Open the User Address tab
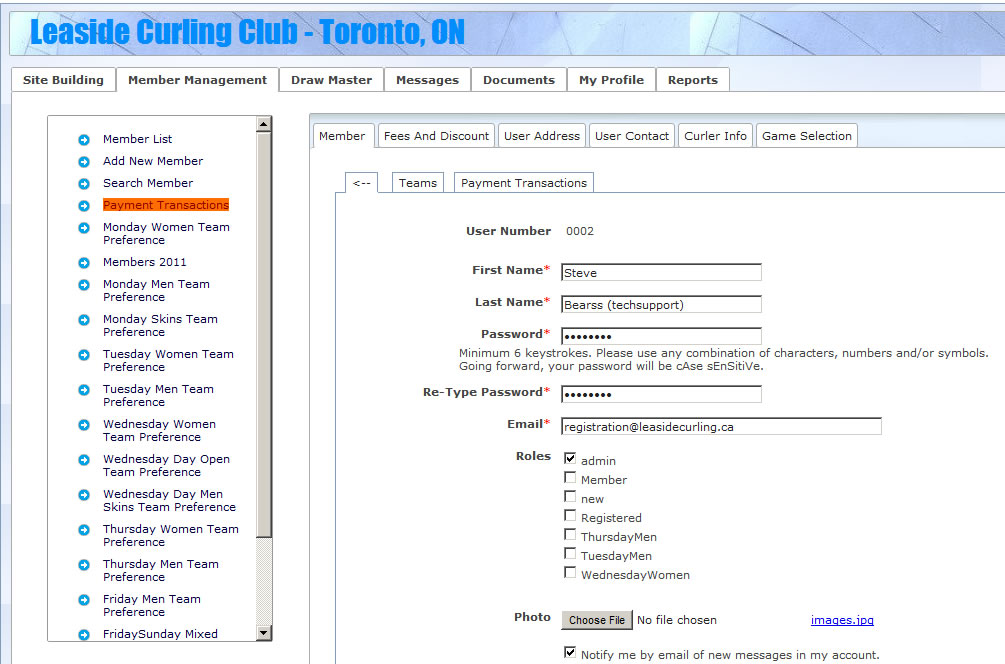1005x664 pixels. [542, 136]
